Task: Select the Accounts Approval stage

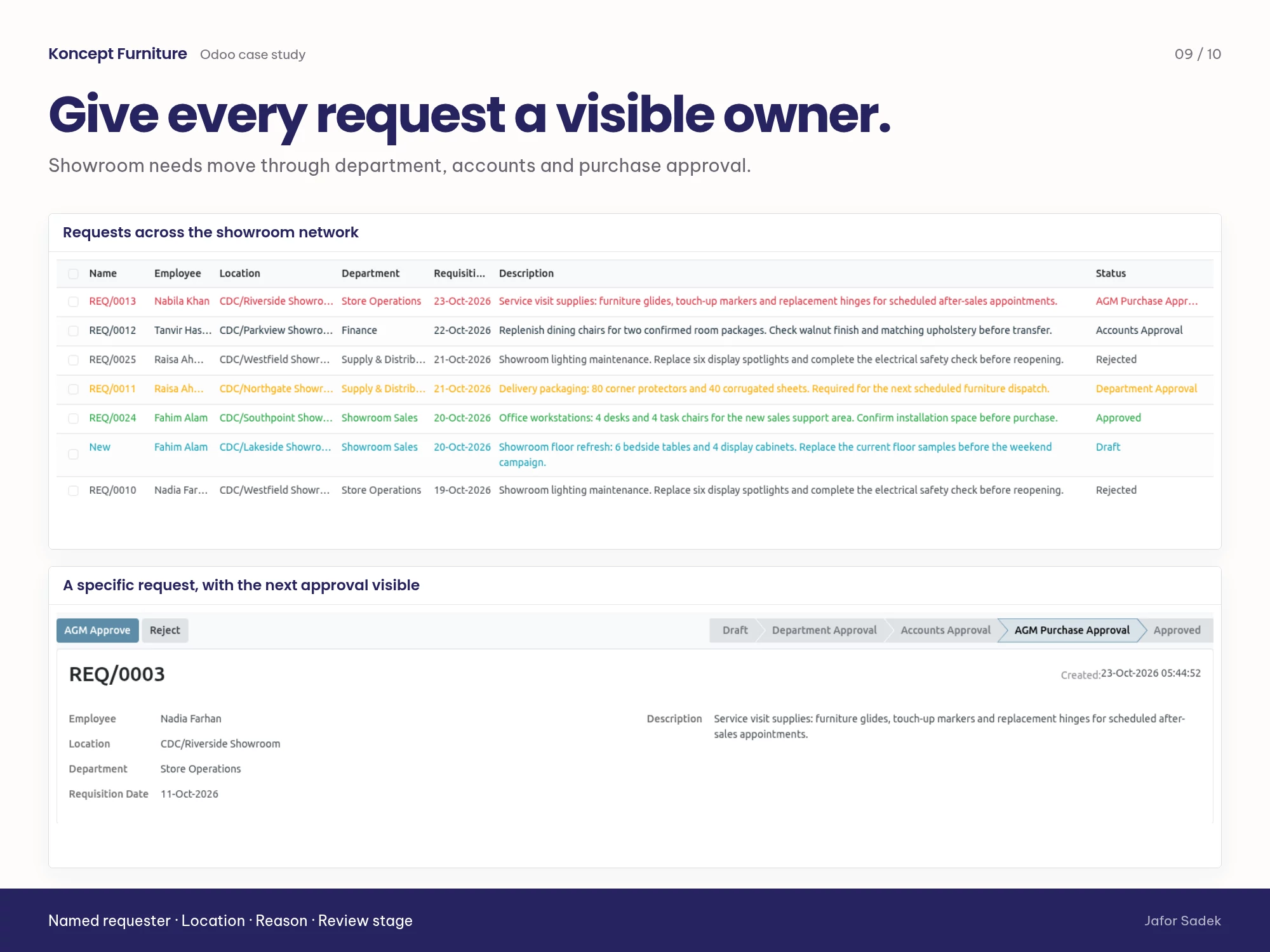Action: pos(946,630)
